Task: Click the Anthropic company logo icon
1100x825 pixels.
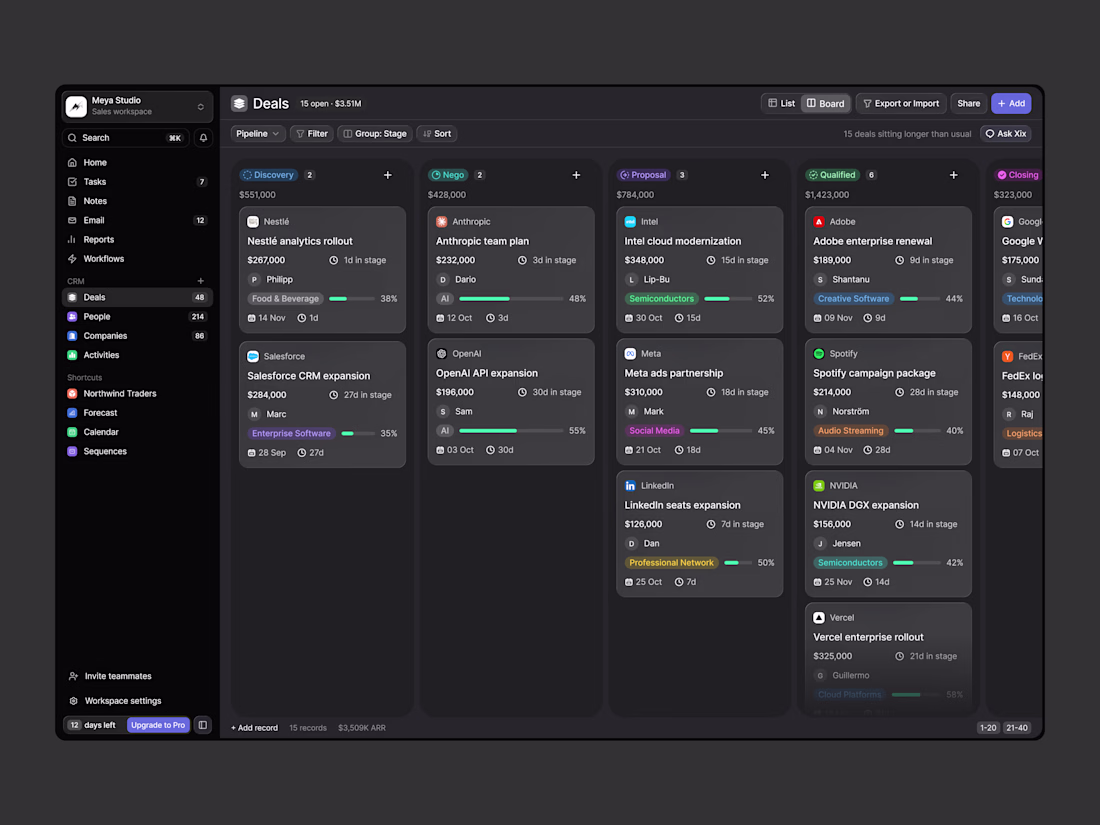Action: (x=442, y=222)
